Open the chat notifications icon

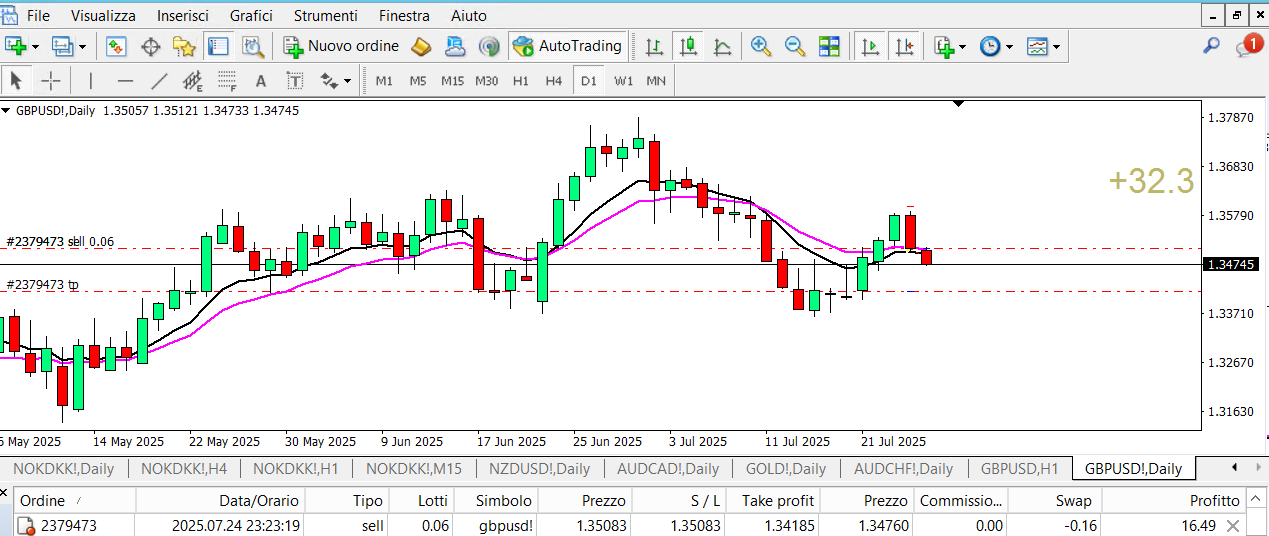click(x=1249, y=46)
